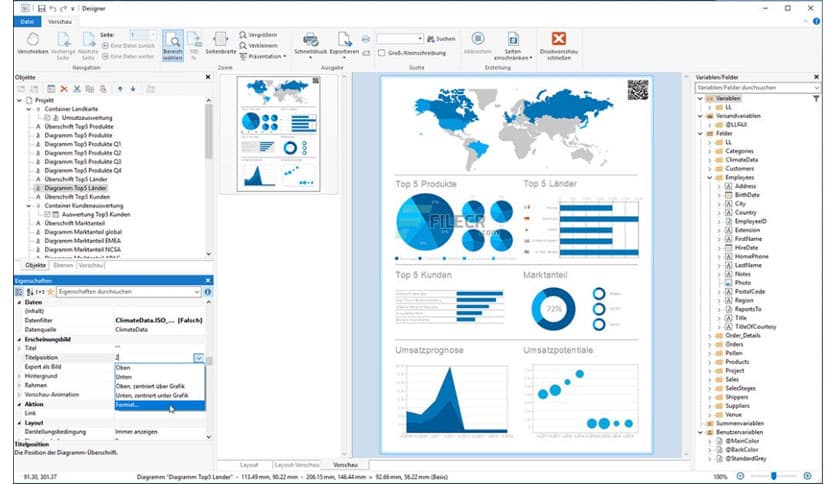The width and height of the screenshot is (836, 484).
Task: Collapse the Projekt root node
Action: pos(20,100)
